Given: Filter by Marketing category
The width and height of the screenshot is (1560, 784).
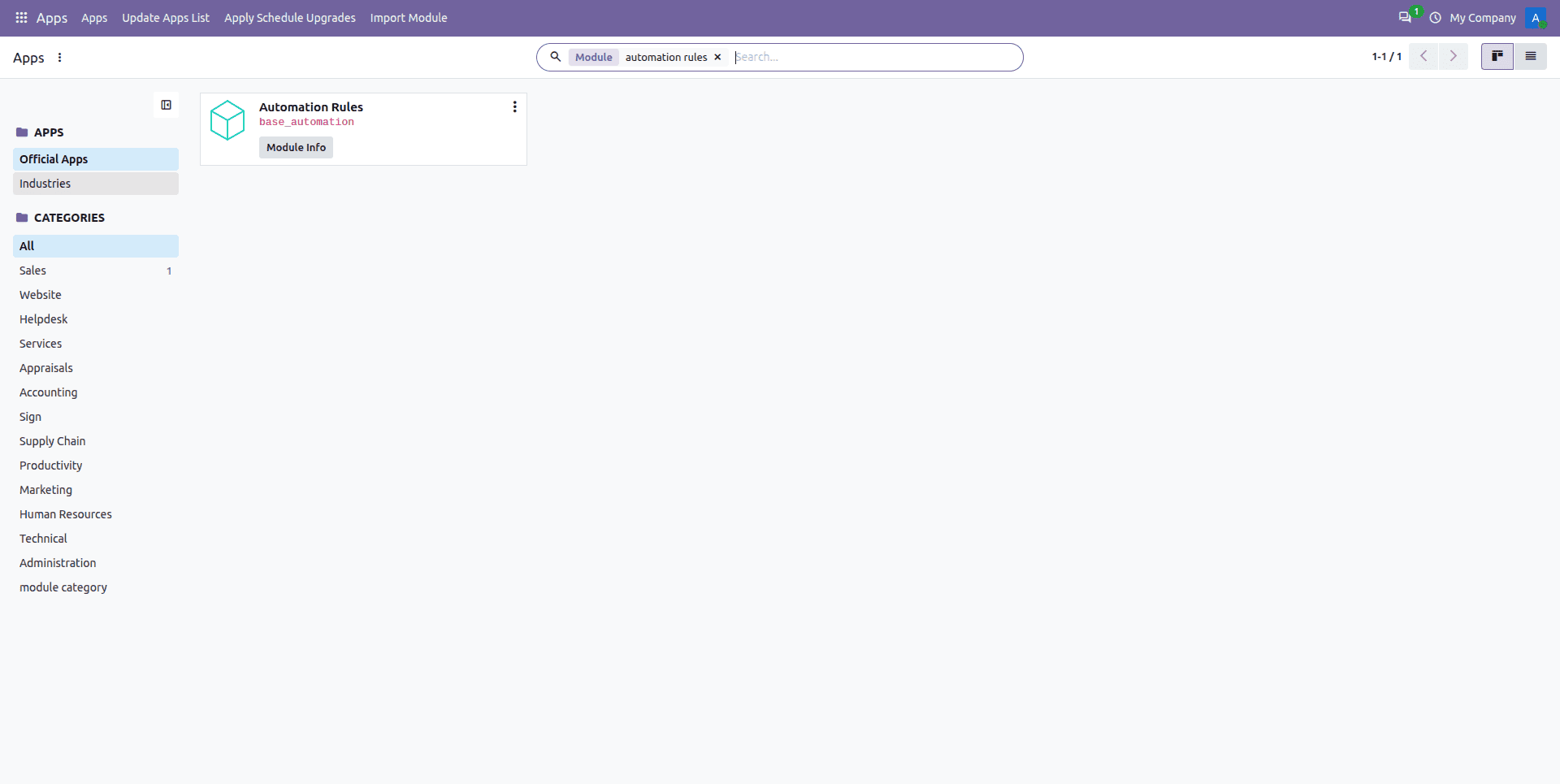Looking at the screenshot, I should pos(96,490).
